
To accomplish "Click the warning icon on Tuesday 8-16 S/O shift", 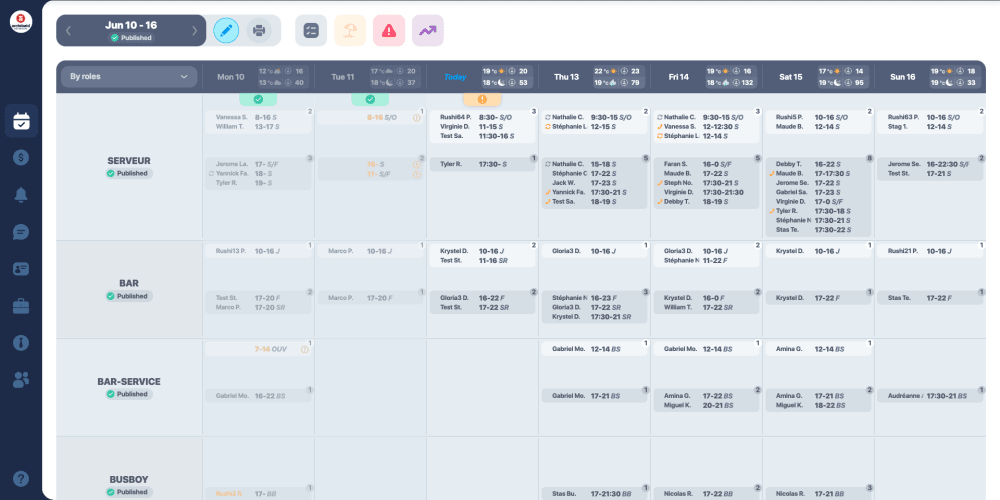I will (x=416, y=118).
